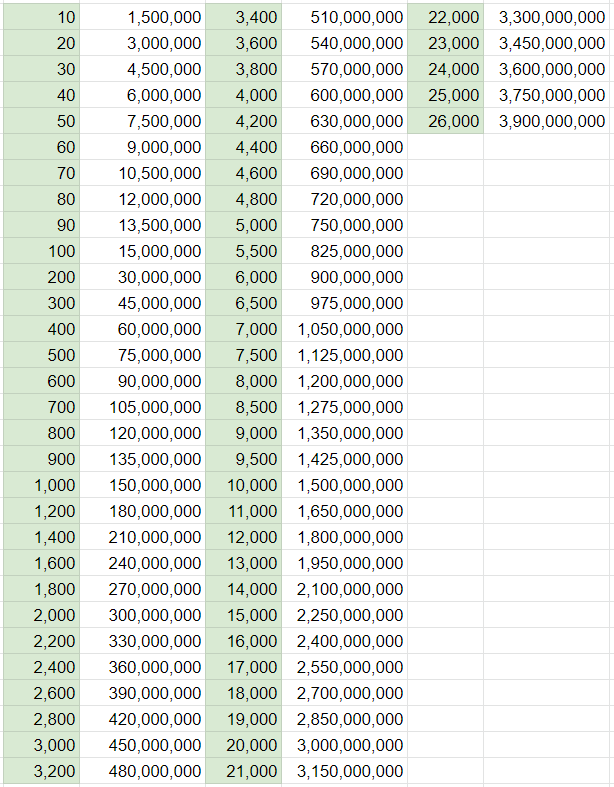Select the cell 240,000,000
Image resolution: width=614 pixels, height=787 pixels.
[x=143, y=563]
